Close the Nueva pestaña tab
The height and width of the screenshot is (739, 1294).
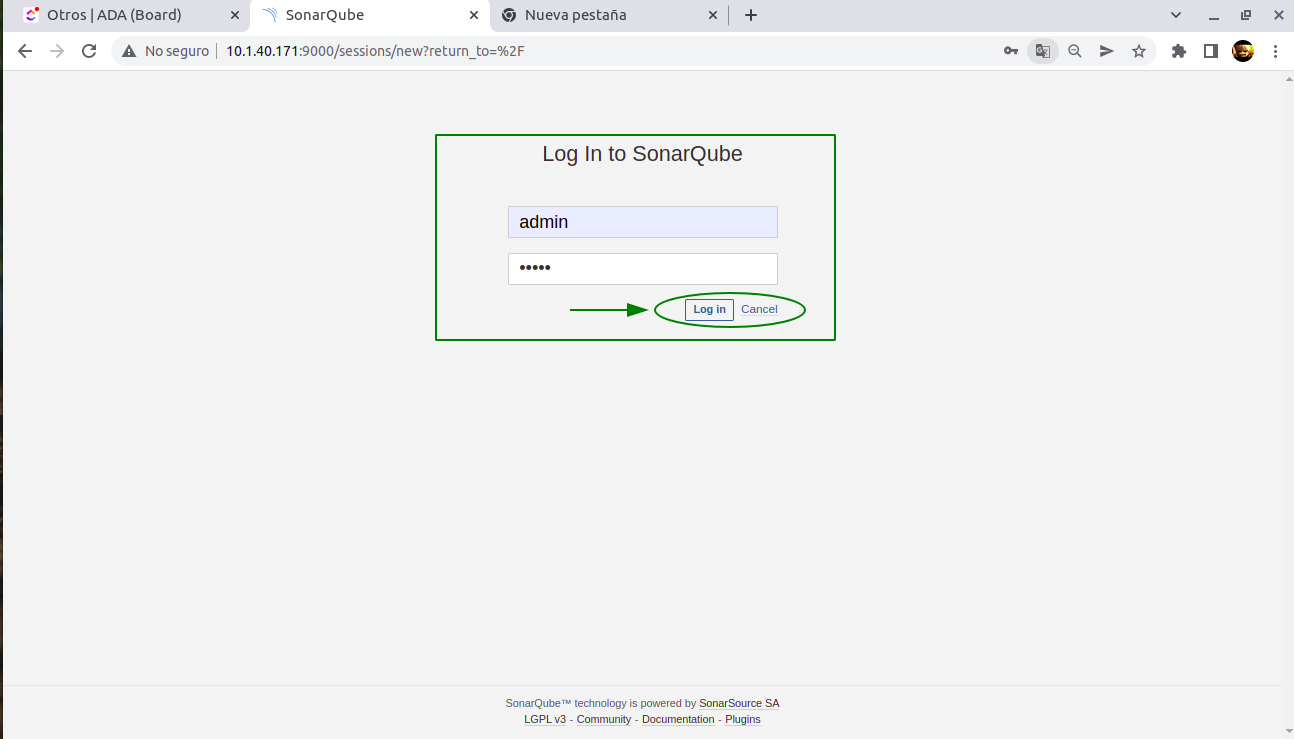click(x=713, y=15)
